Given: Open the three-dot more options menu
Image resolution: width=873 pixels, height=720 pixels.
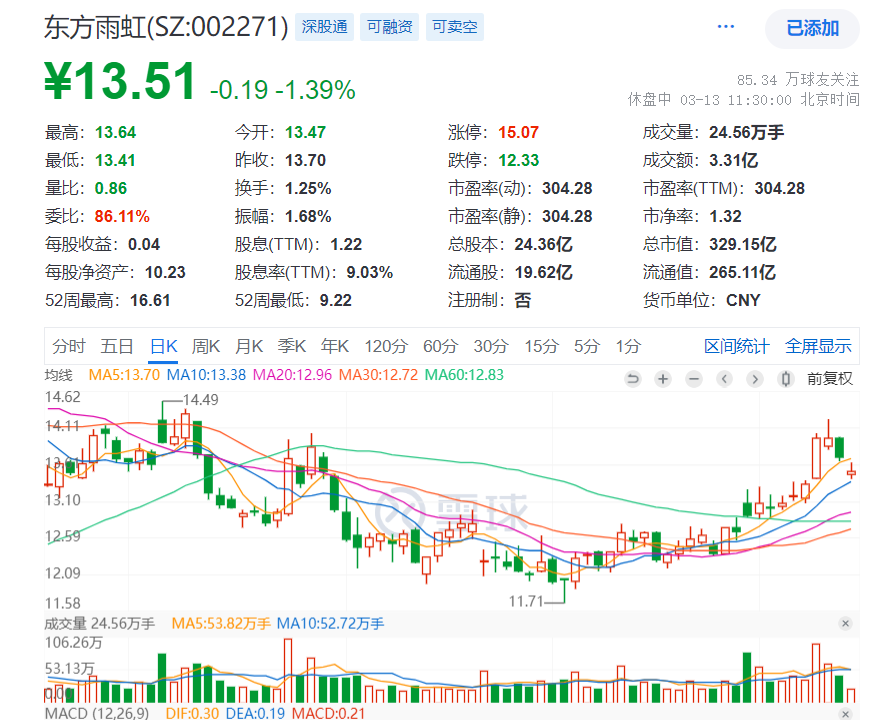Looking at the screenshot, I should pos(725,26).
